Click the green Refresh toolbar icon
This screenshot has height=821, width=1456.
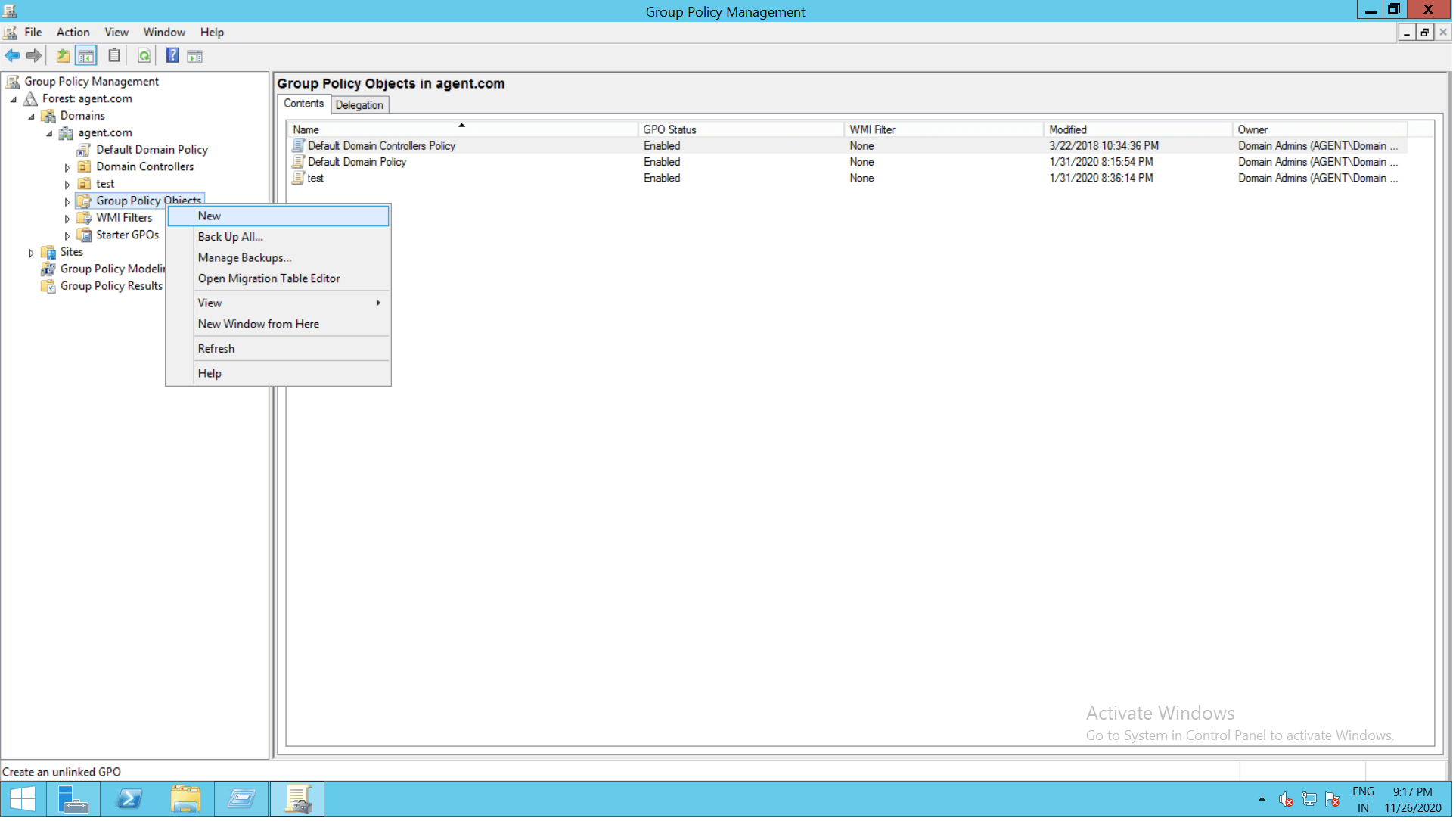point(144,56)
